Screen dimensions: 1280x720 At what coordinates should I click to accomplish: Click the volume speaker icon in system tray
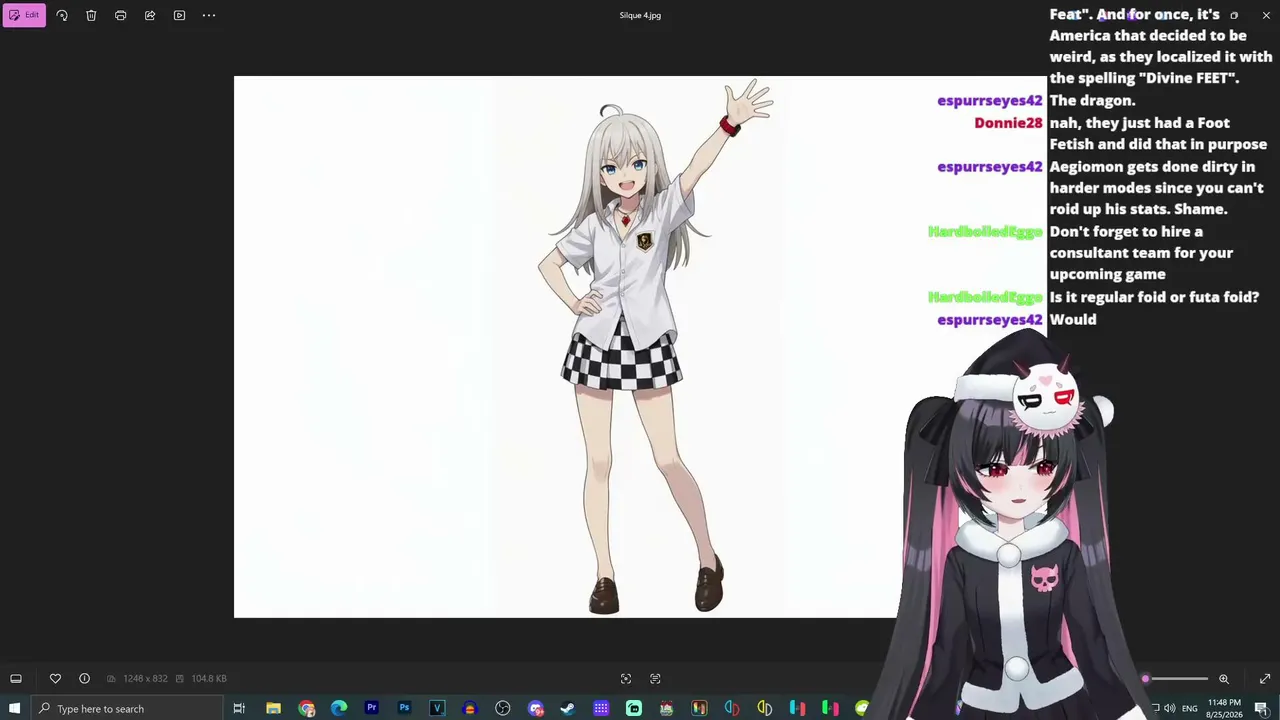[x=1170, y=708]
